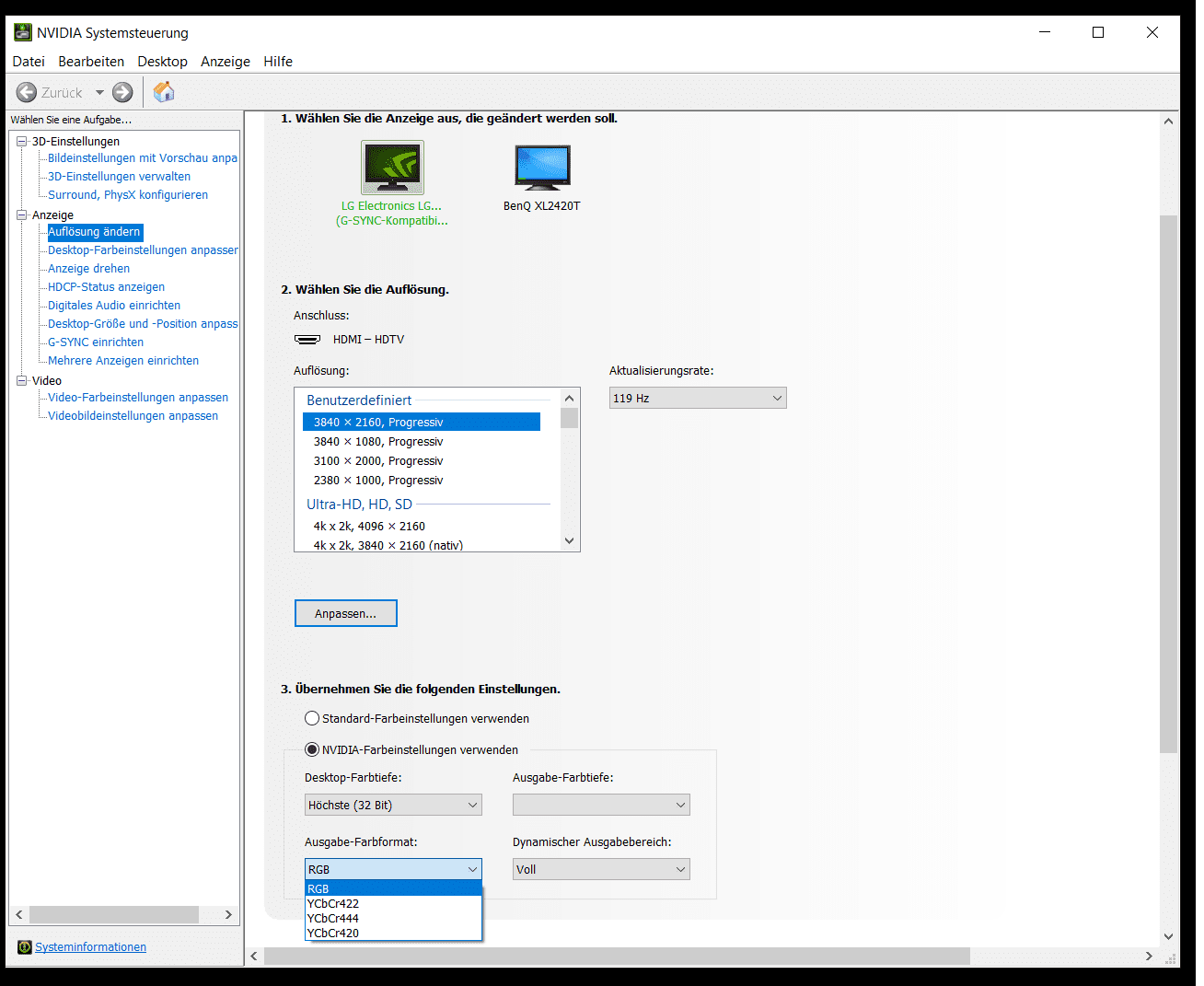Open the Anzeige menu
Image resolution: width=1204 pixels, height=986 pixels.
coord(226,62)
